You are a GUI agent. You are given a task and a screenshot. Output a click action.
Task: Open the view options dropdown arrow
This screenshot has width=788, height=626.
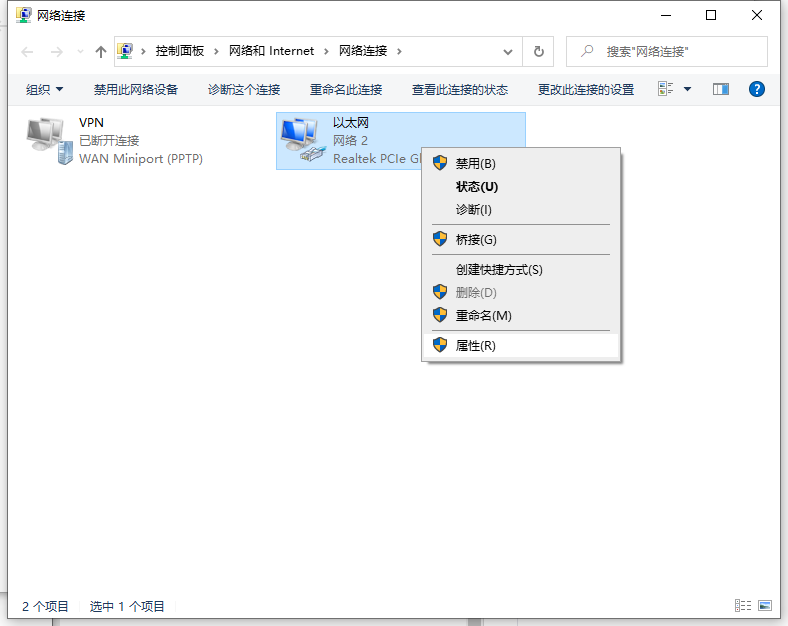click(x=687, y=89)
